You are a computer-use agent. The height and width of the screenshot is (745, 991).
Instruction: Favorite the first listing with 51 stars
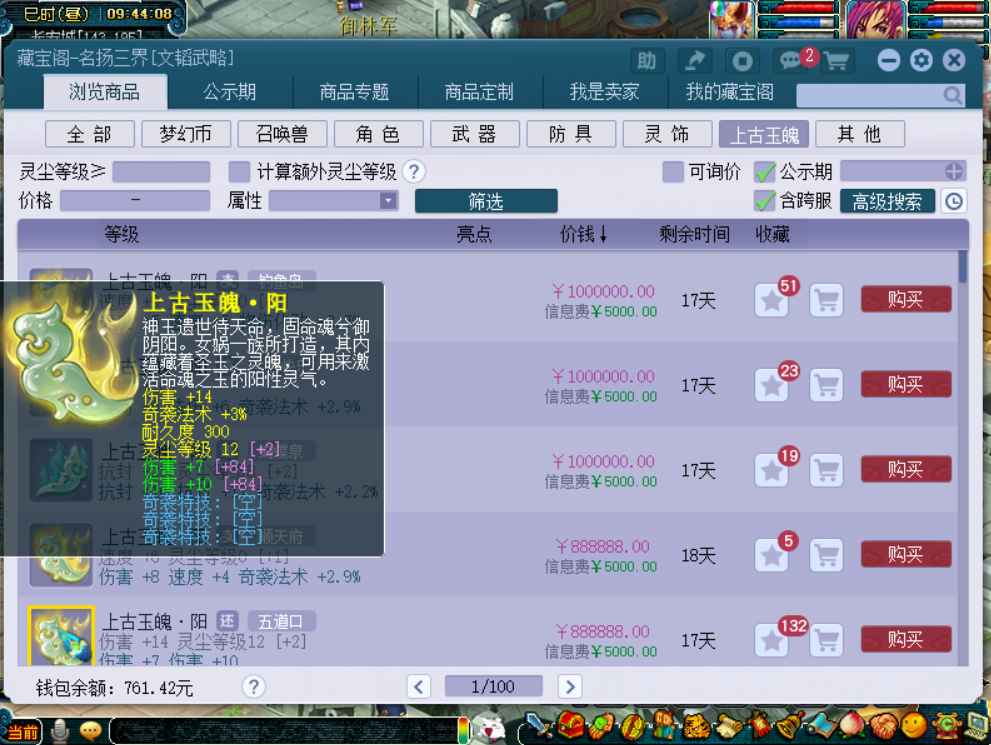coord(772,300)
